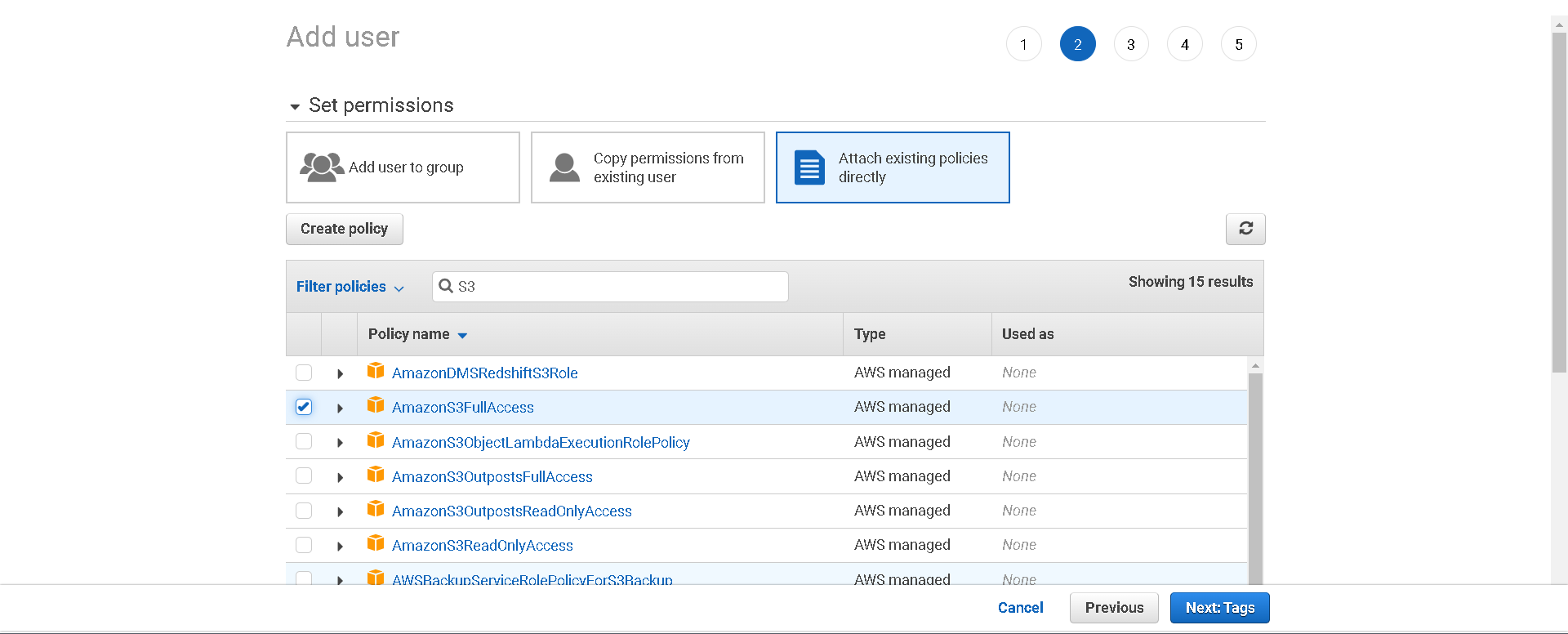Expand AmazonS3OutpostsFullAccess row arrow
This screenshot has width=1568, height=634.
340,477
